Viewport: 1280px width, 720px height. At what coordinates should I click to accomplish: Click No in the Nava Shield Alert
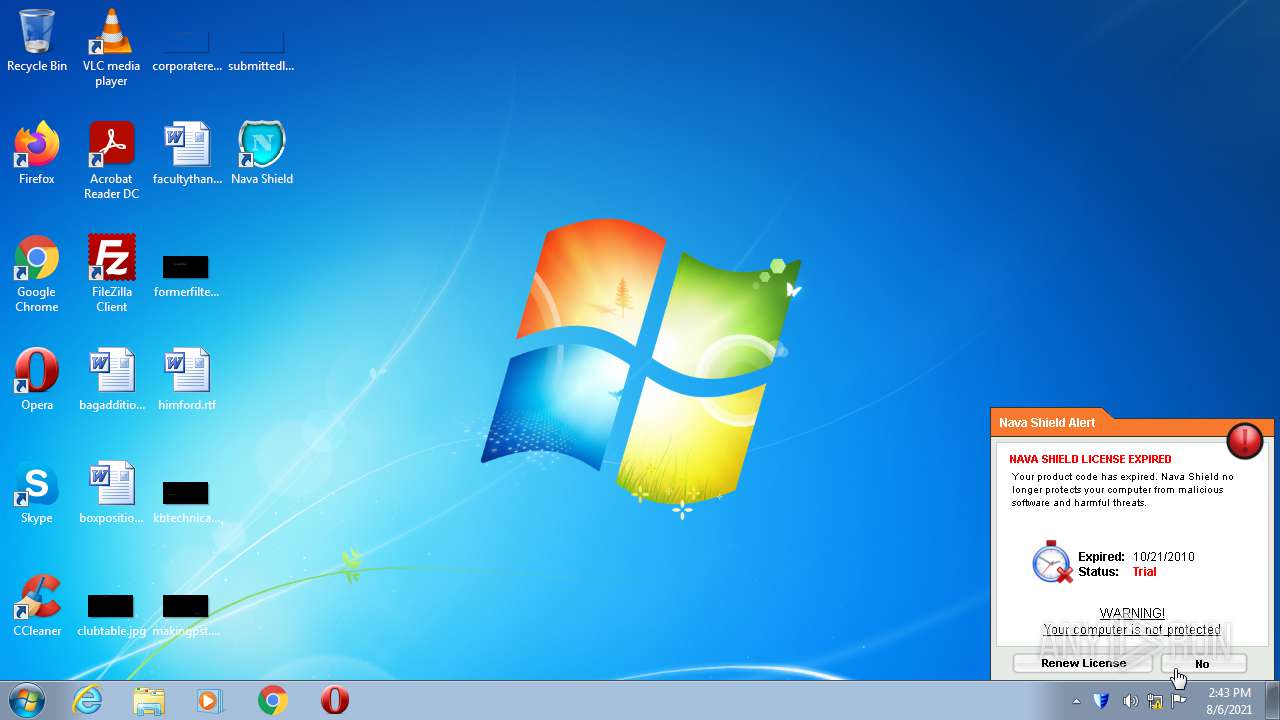pos(1203,664)
